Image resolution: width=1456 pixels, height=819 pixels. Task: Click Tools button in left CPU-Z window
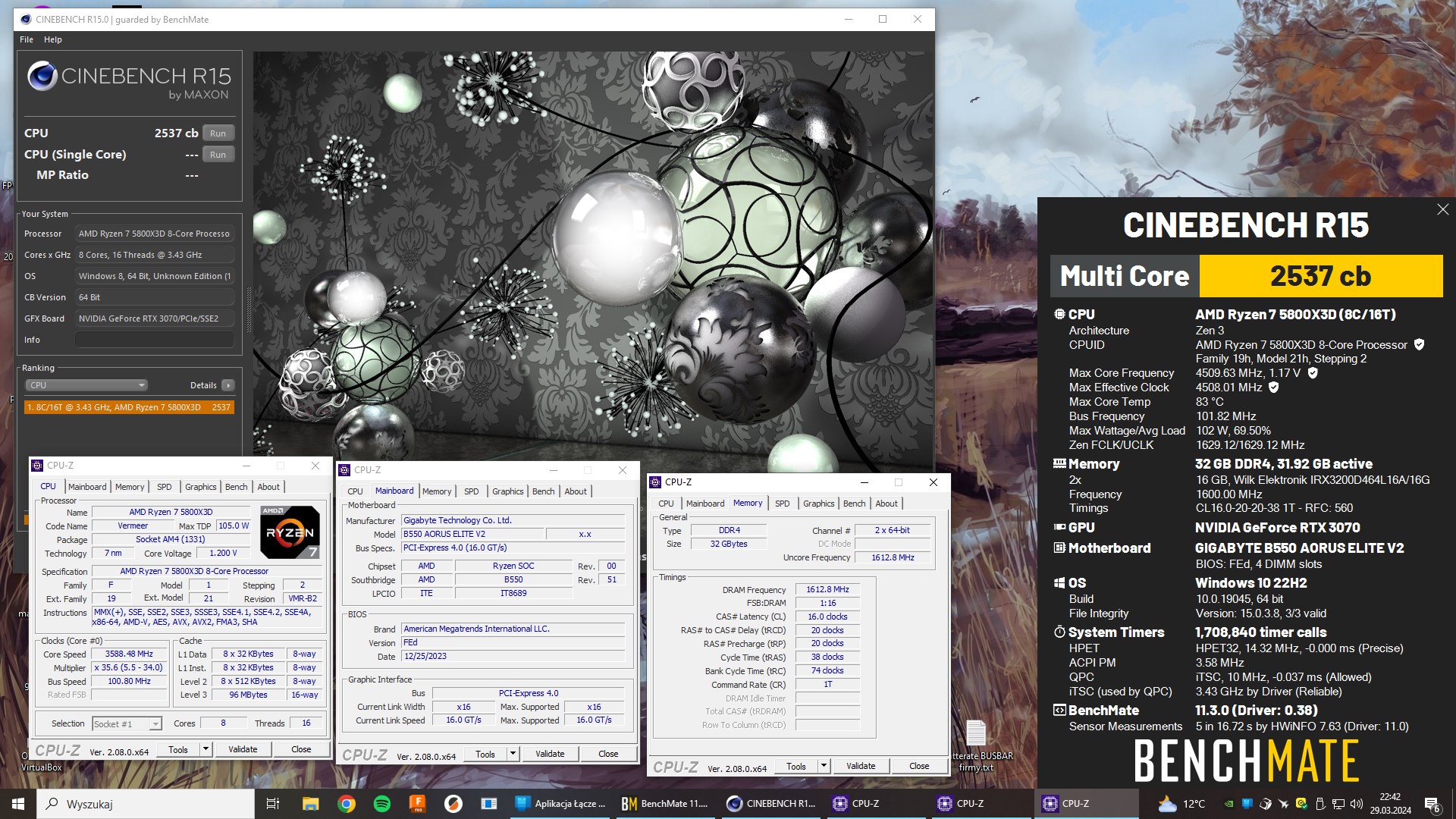click(178, 749)
